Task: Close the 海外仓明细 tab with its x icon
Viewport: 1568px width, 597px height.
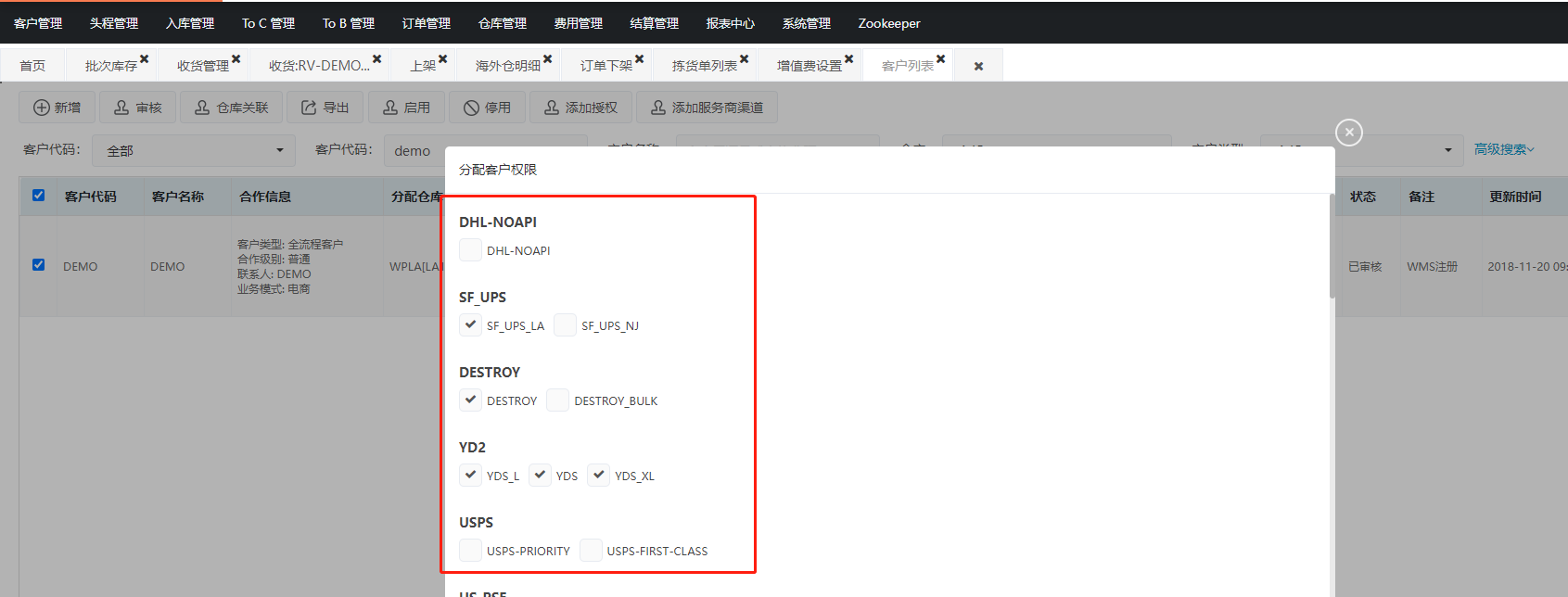Action: 547,58
